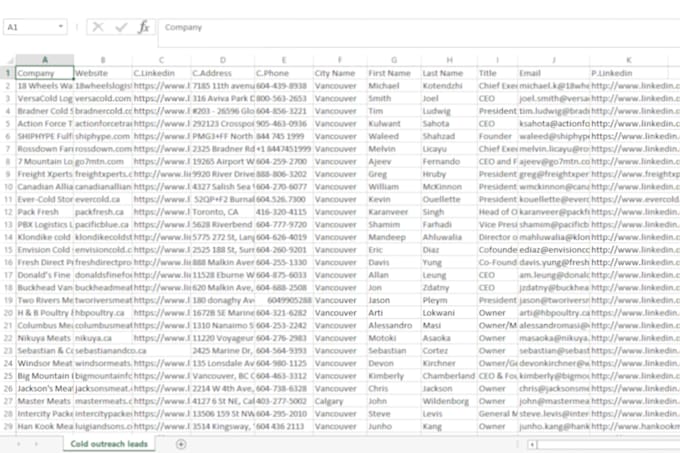Select row 29 header
This screenshot has width=680, height=453.
point(8,427)
